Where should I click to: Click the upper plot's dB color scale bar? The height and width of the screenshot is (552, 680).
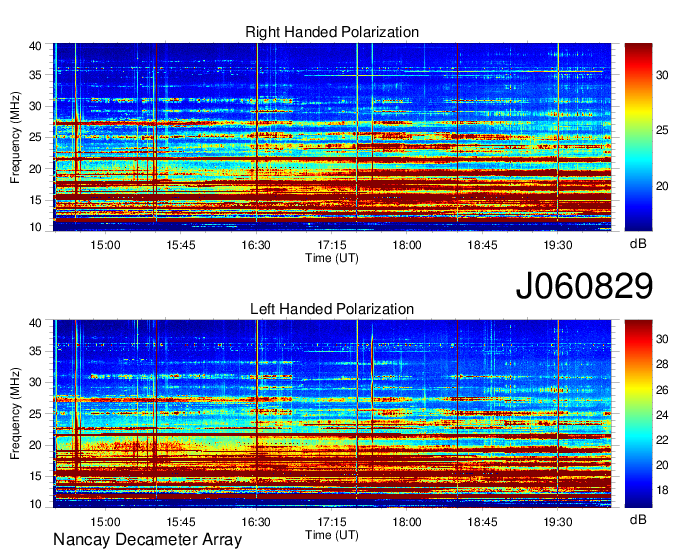coord(638,137)
